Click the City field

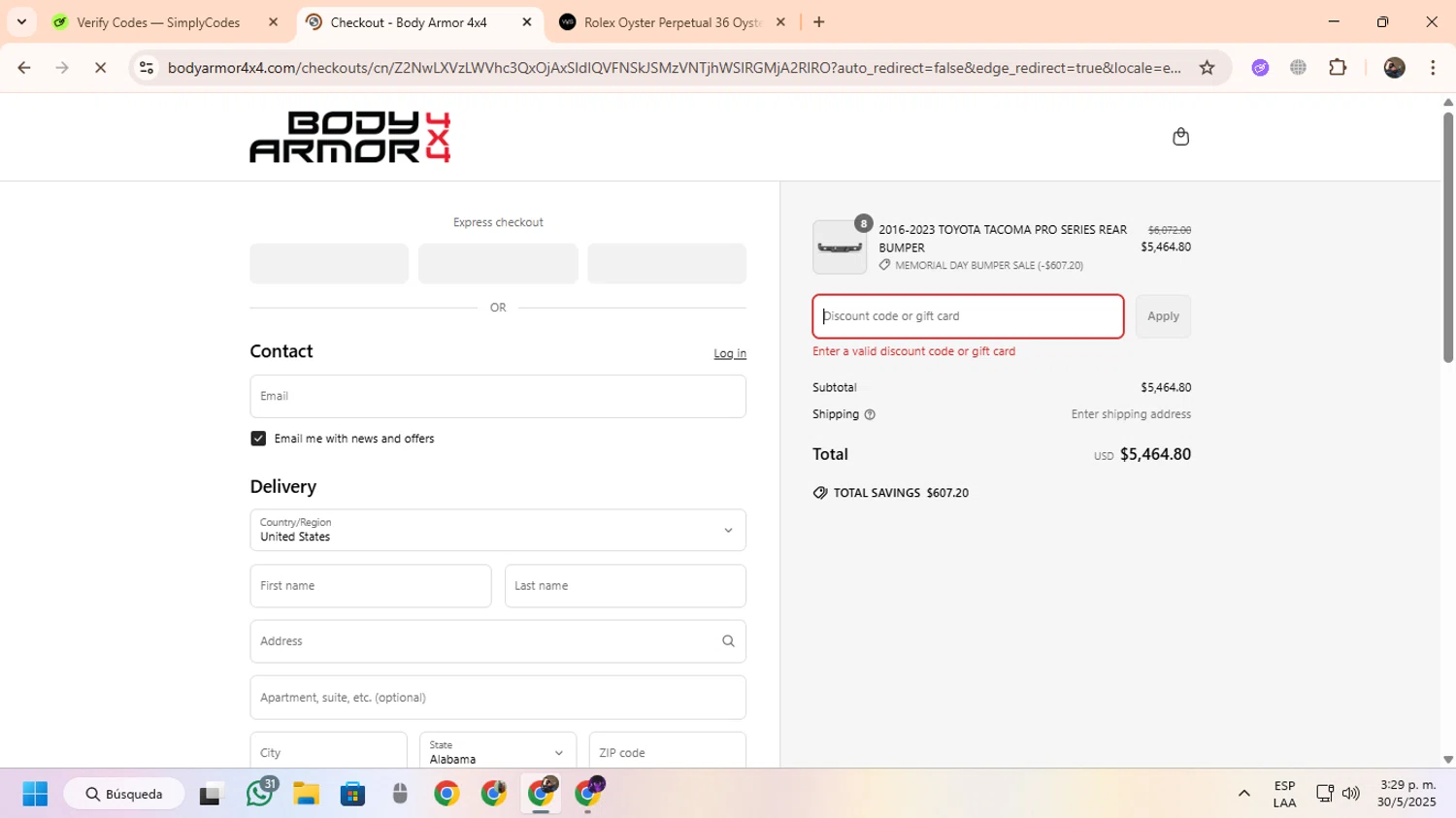click(328, 752)
